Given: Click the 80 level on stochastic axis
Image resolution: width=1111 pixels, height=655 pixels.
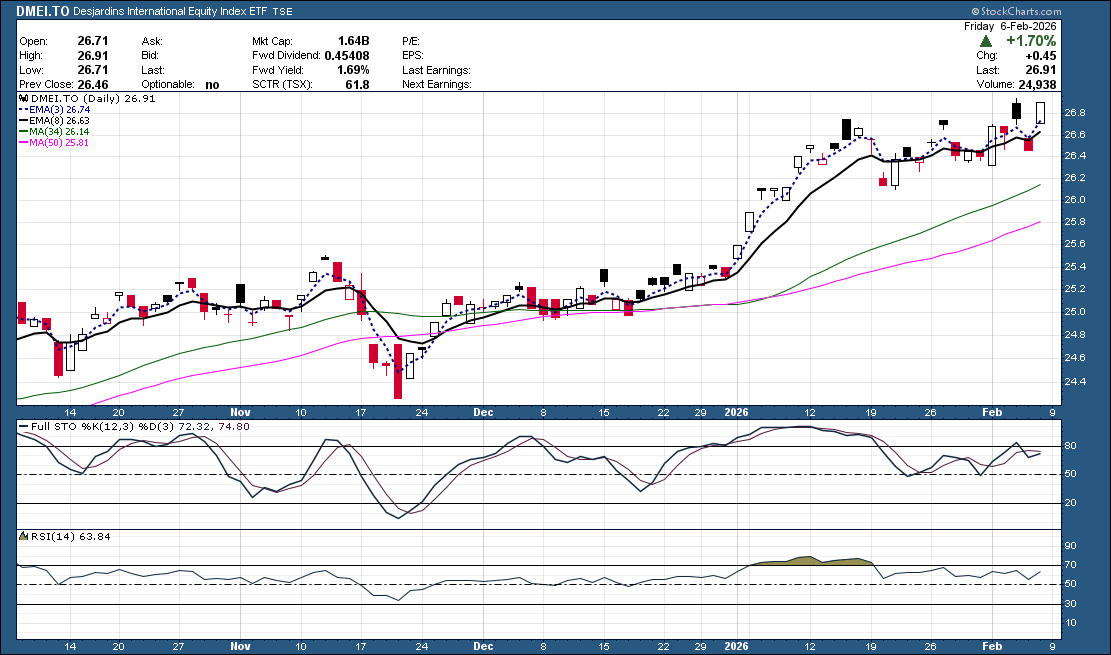Looking at the screenshot, I should (x=1070, y=446).
